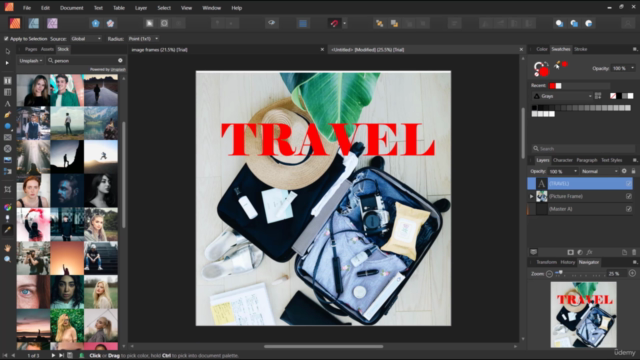Toggle visibility of the TRAVEL layer
This screenshot has height=360, width=640.
(x=629, y=184)
